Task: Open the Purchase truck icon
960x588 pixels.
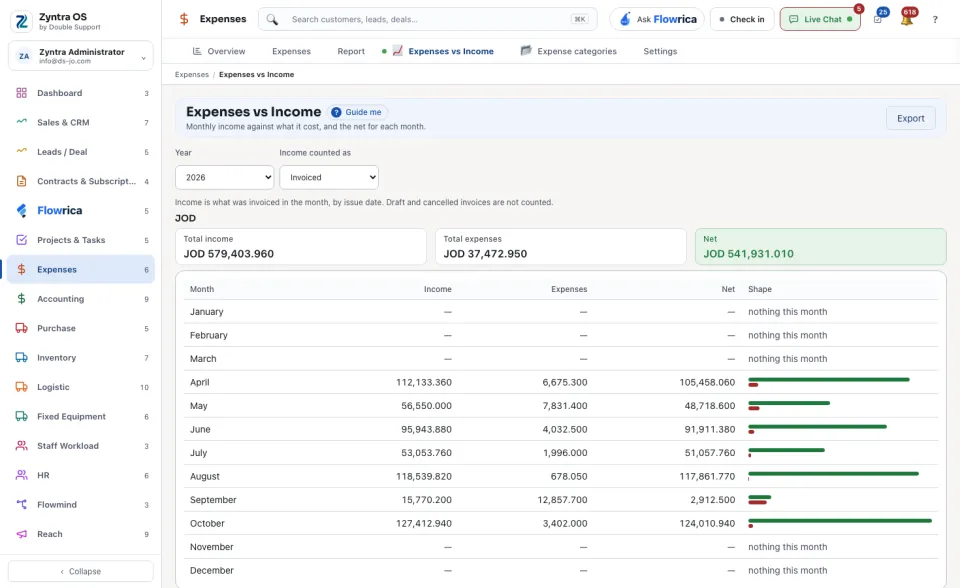Action: tap(21, 328)
